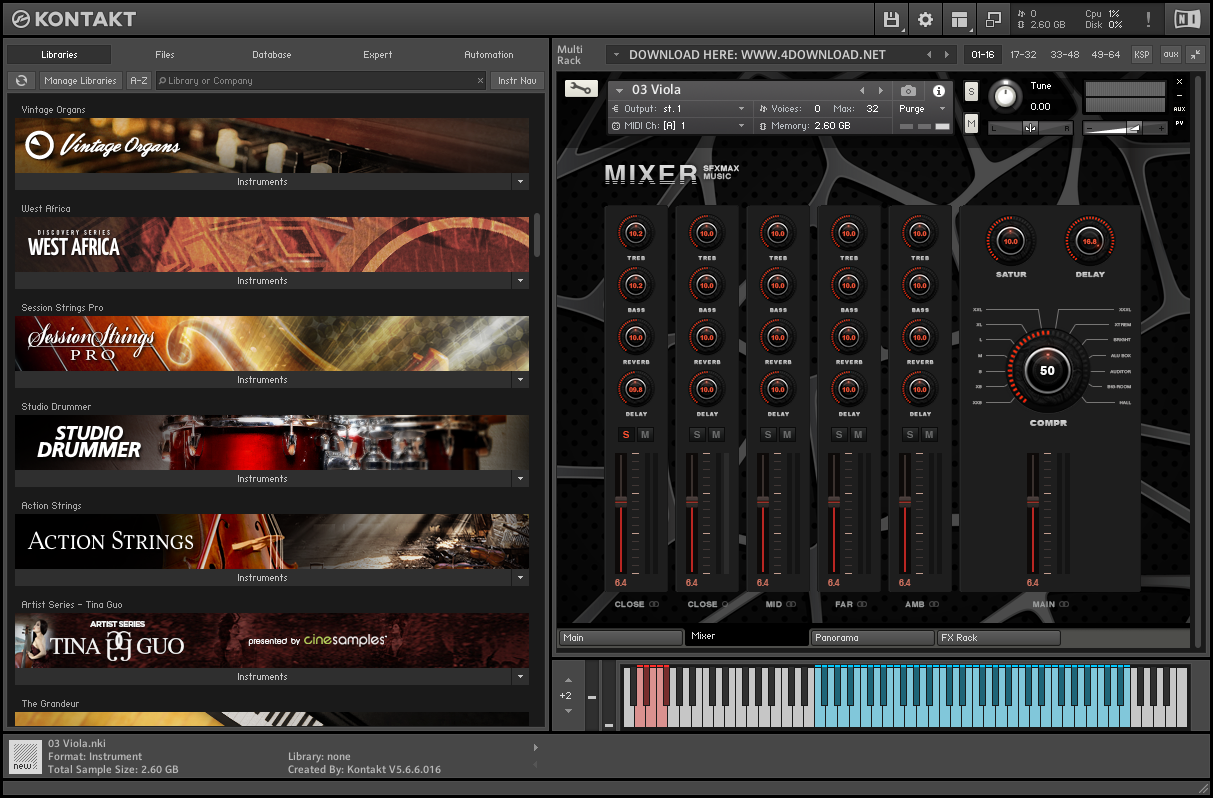Load the next instrument arrow beside 03 Viola
1213x798 pixels.
(879, 90)
